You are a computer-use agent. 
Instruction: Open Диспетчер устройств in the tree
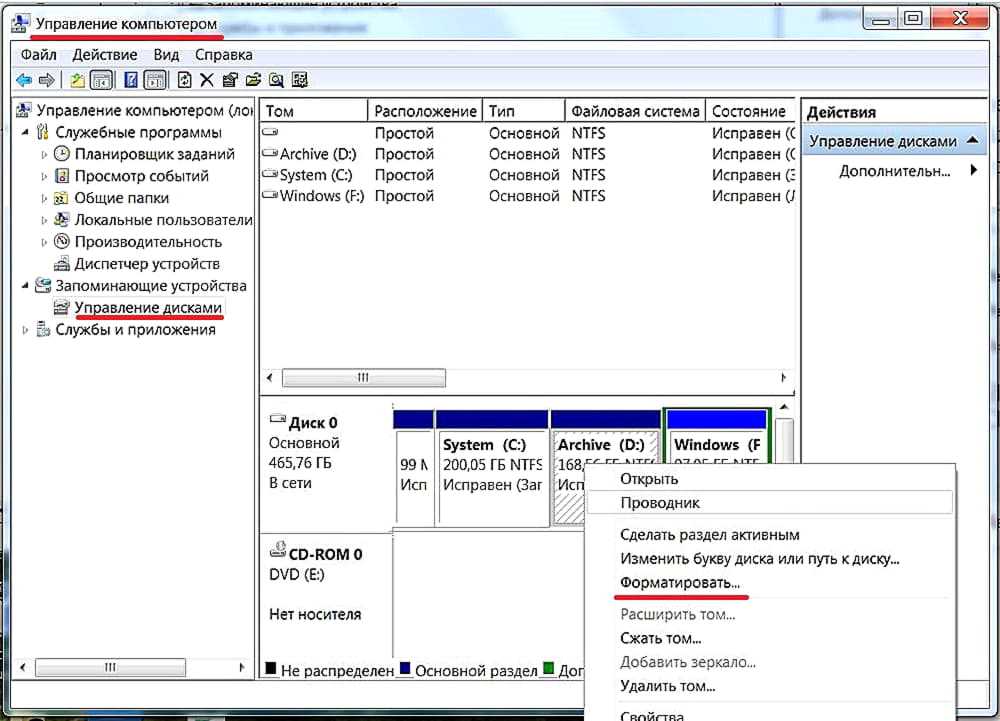[x=146, y=264]
